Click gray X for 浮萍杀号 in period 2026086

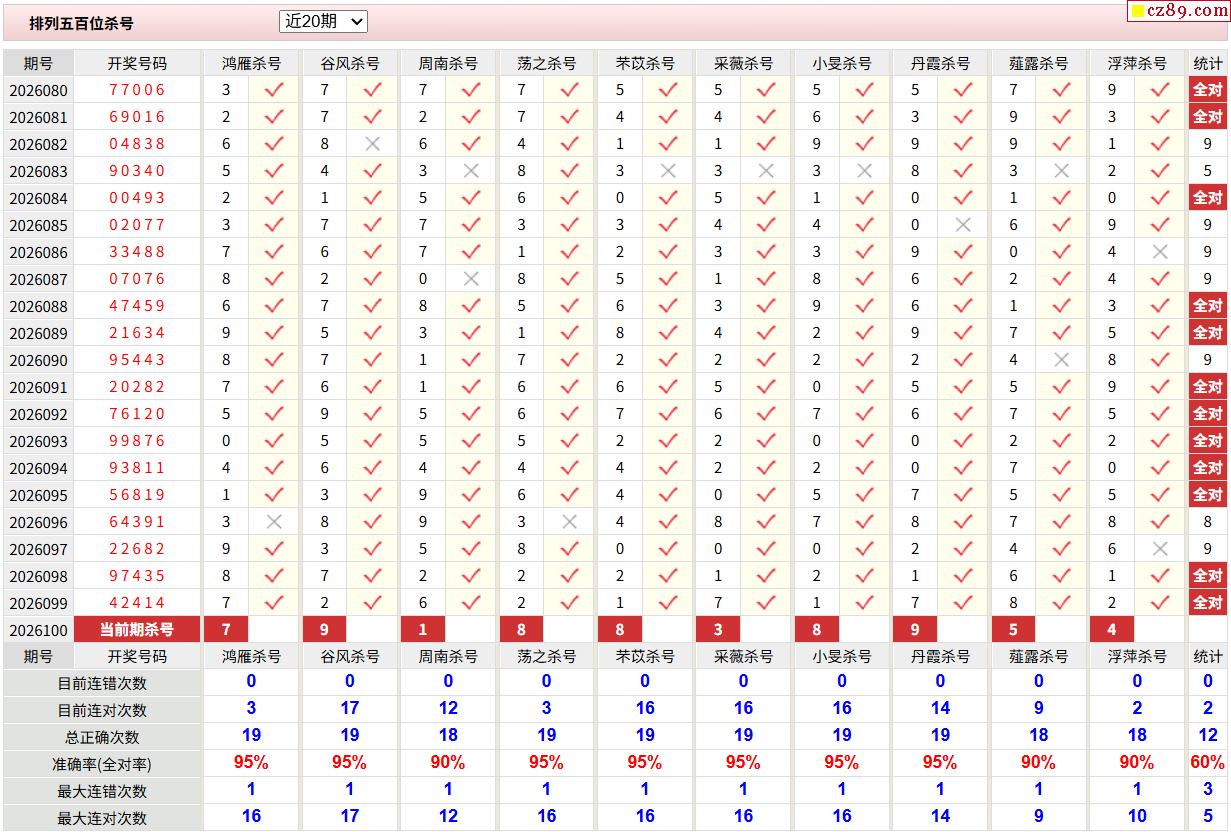point(1159,252)
